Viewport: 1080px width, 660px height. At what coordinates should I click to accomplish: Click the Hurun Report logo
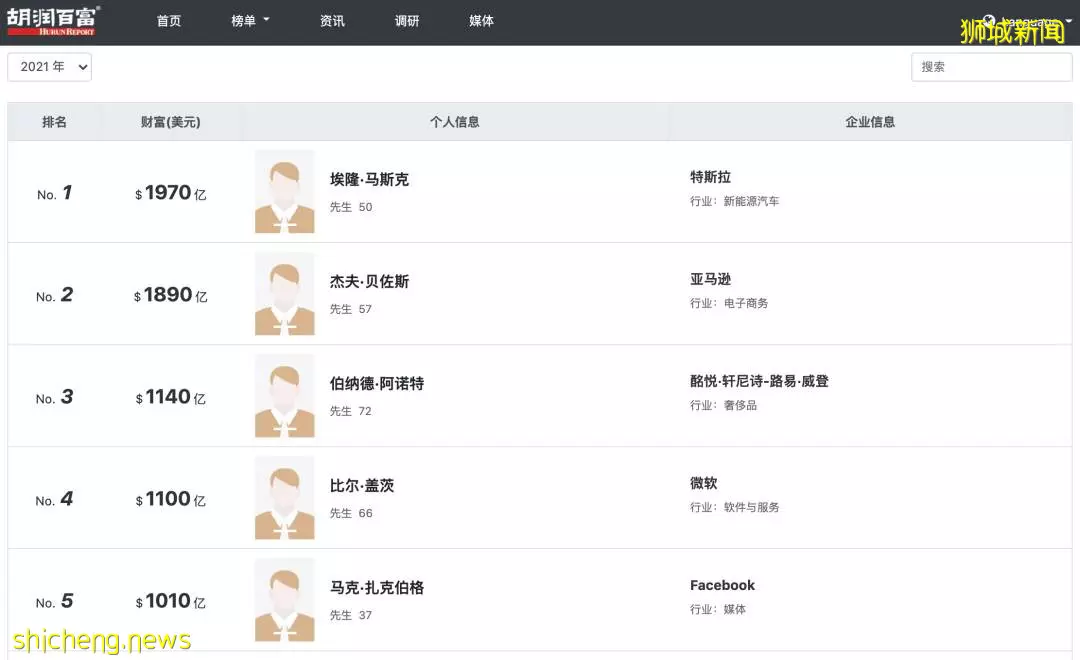[x=53, y=21]
